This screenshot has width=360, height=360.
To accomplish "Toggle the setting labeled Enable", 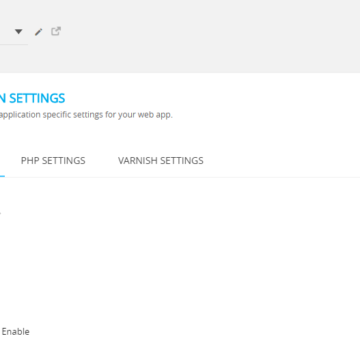I will click(15, 332).
